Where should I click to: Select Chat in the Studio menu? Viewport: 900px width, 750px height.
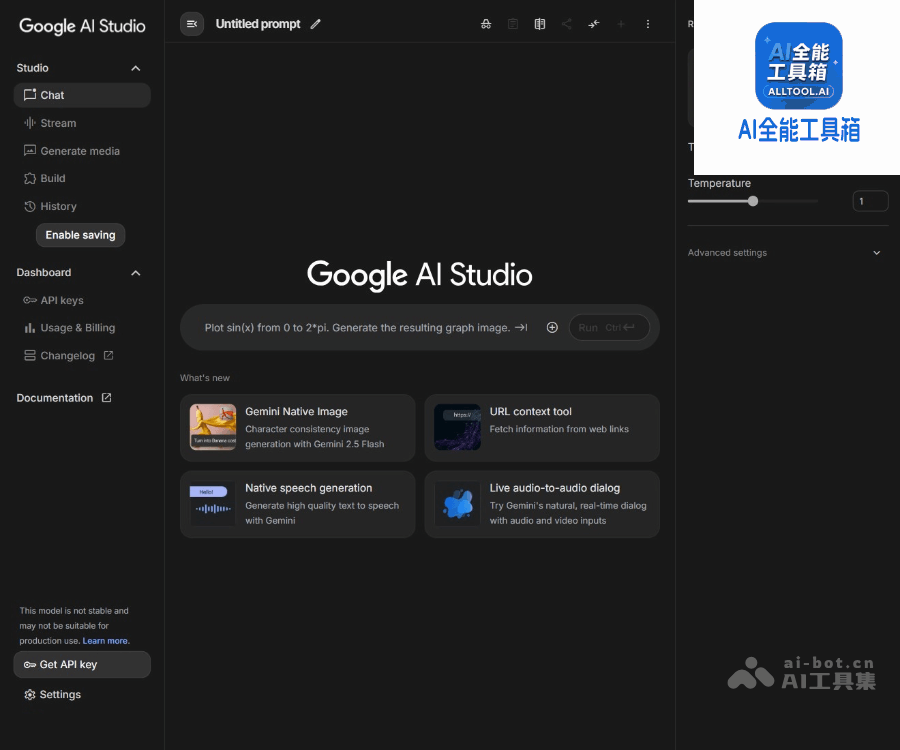pyautogui.click(x=82, y=95)
